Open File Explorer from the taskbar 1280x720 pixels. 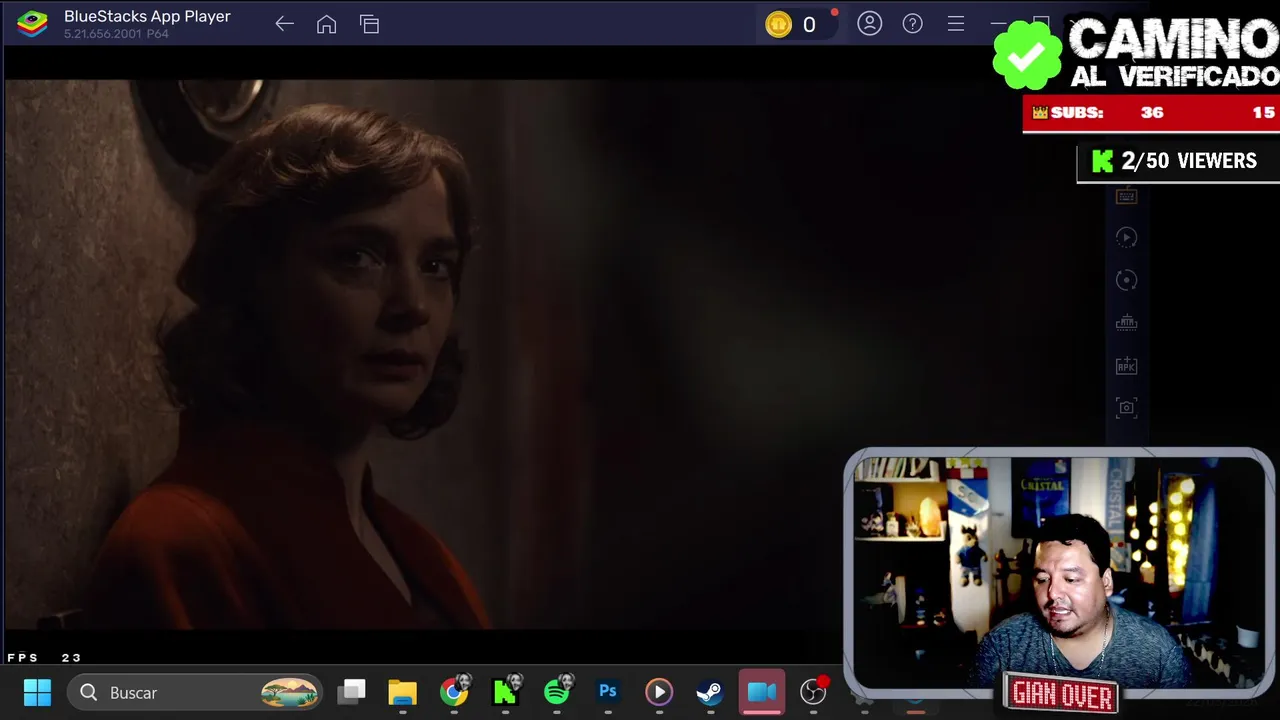(402, 692)
